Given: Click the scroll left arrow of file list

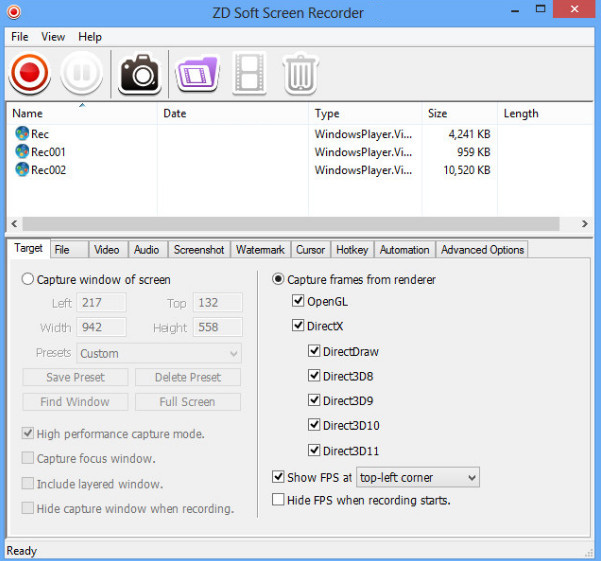Looking at the screenshot, I should pyautogui.click(x=14, y=224).
